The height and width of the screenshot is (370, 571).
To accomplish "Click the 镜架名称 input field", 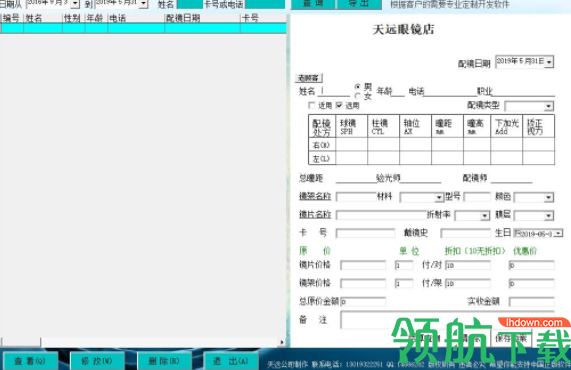I will [x=356, y=197].
